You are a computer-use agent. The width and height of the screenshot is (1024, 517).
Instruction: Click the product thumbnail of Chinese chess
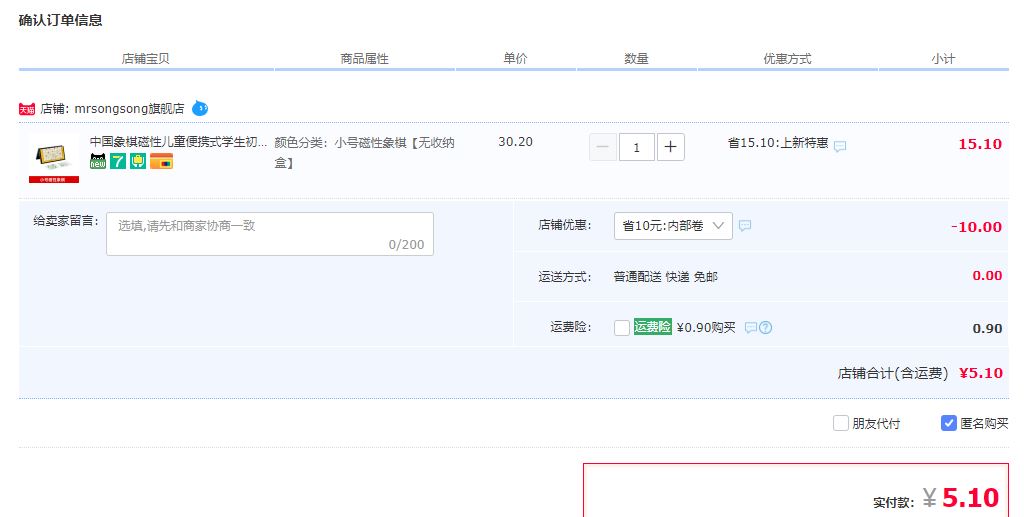tap(54, 159)
